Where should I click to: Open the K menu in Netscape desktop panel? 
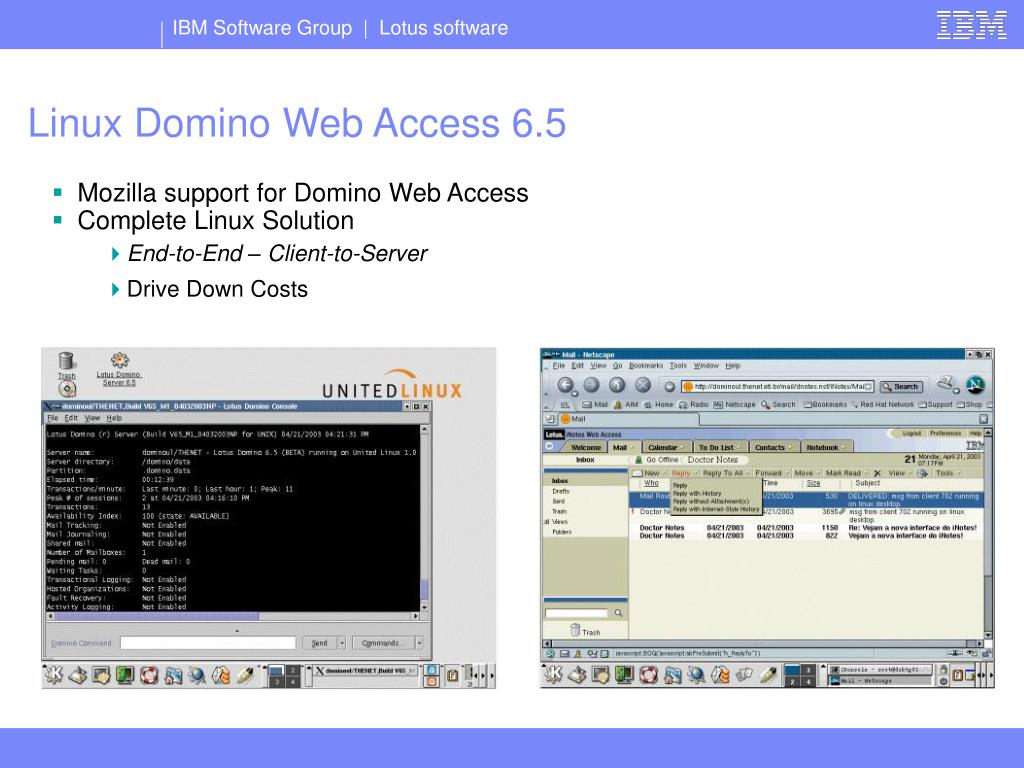pos(552,675)
